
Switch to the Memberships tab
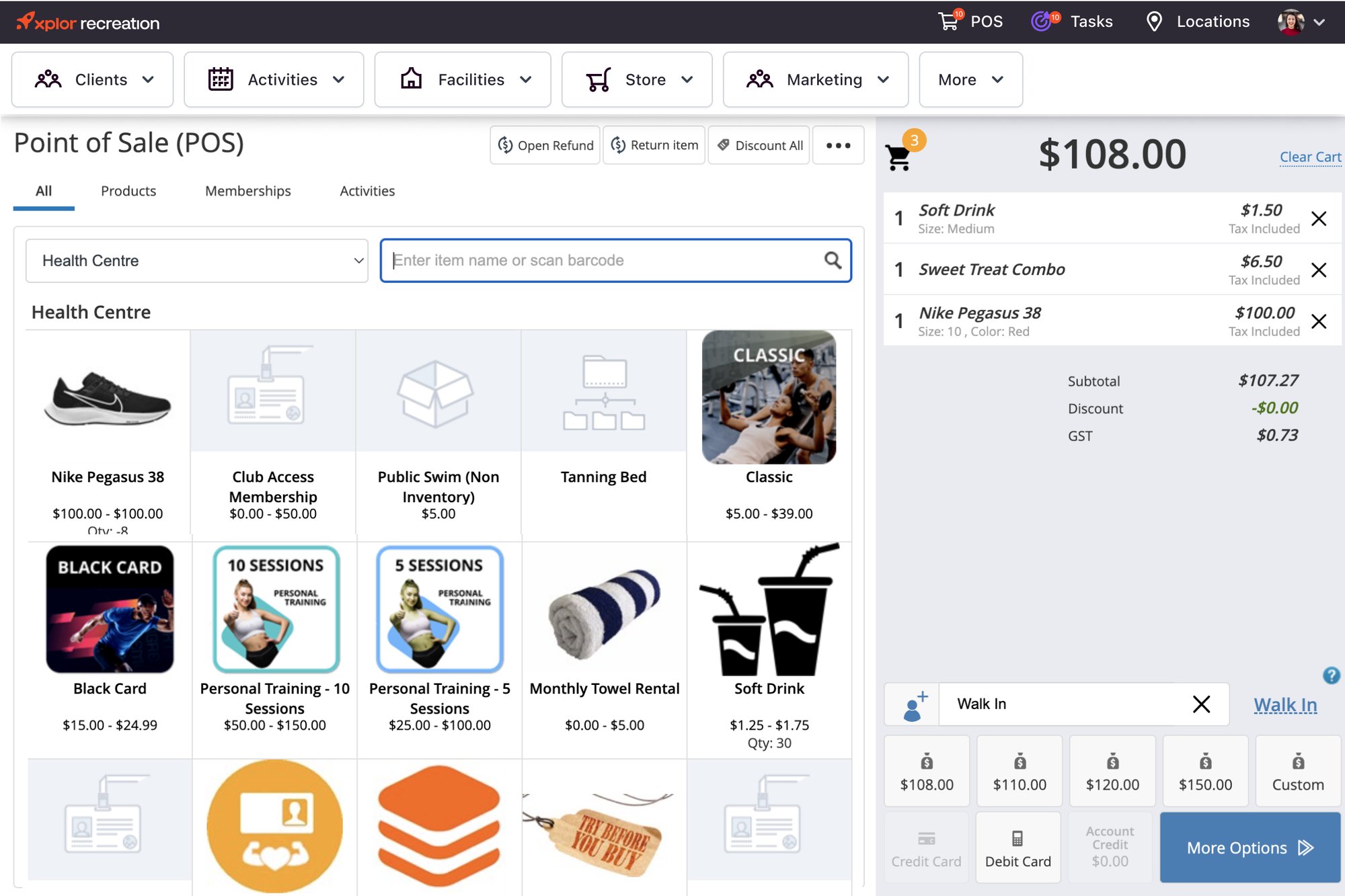(248, 191)
